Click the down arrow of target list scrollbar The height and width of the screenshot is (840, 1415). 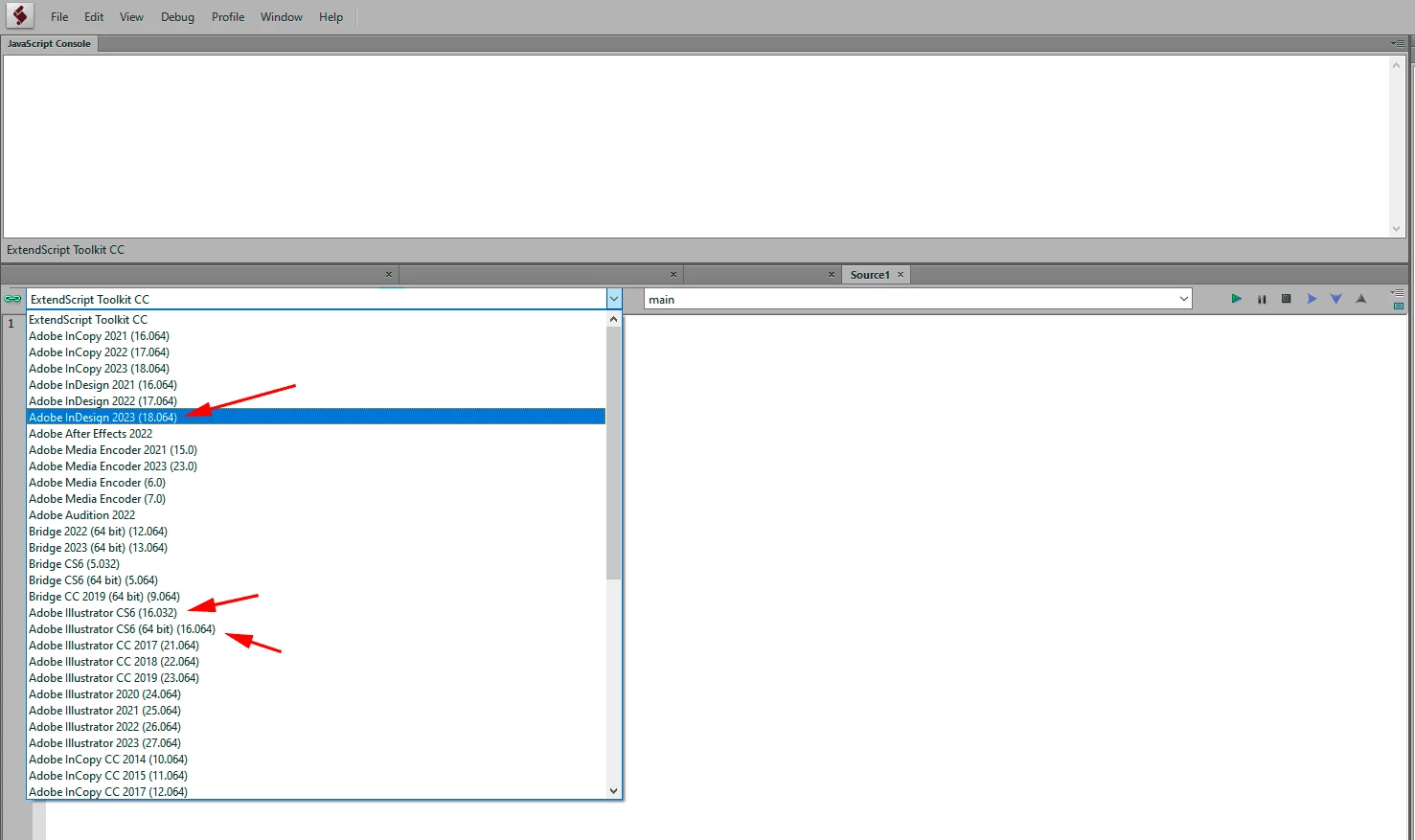point(613,791)
